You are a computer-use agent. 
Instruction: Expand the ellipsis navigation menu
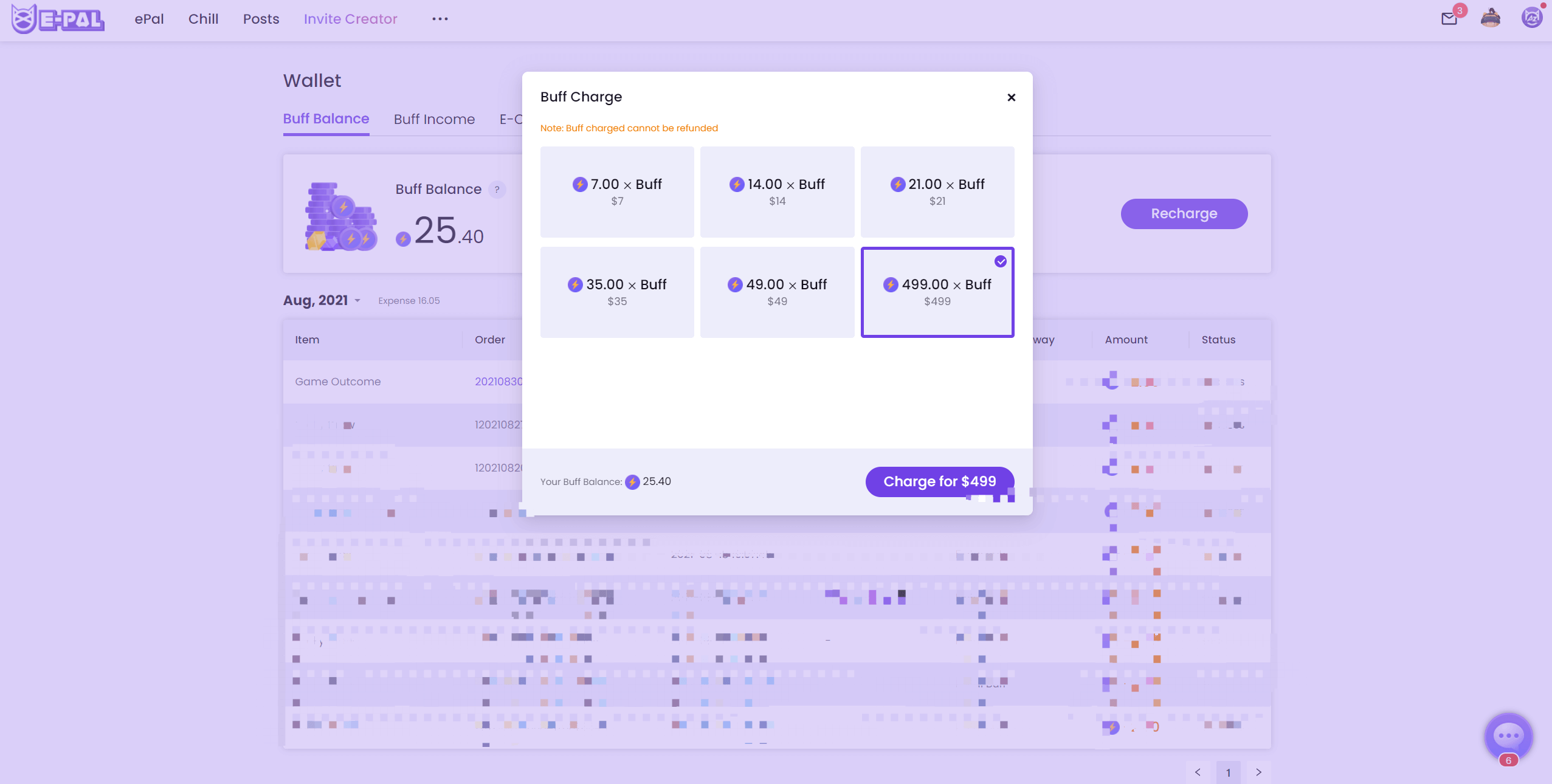(440, 19)
